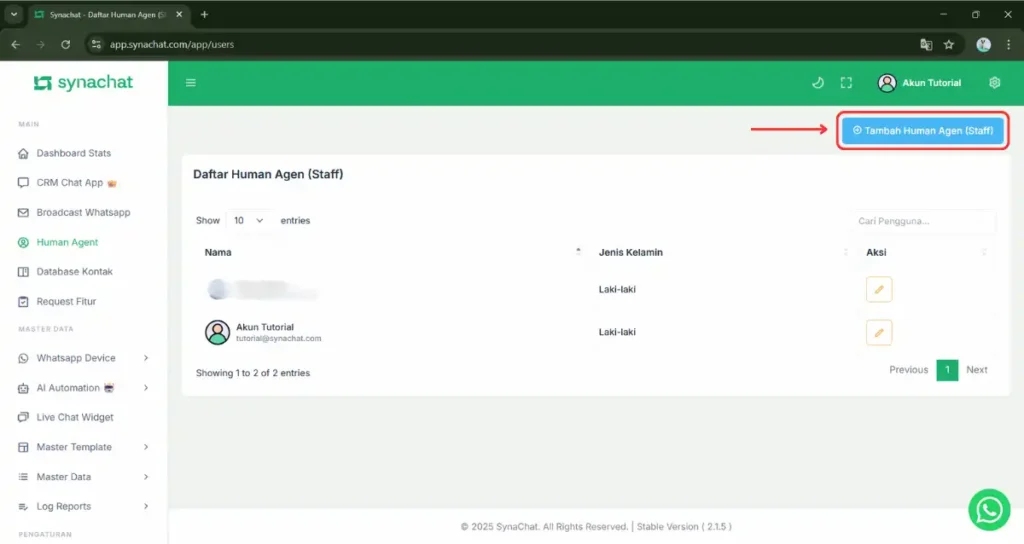
Task: Click the Log Reports icon
Action: point(24,507)
